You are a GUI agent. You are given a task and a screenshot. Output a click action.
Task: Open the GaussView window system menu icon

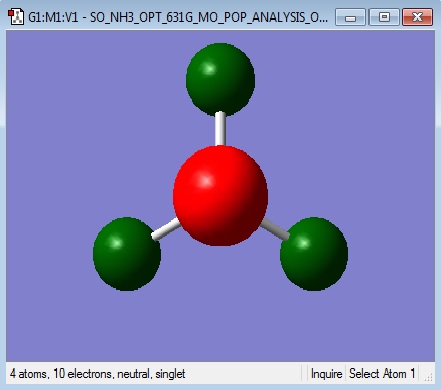pyautogui.click(x=16, y=17)
